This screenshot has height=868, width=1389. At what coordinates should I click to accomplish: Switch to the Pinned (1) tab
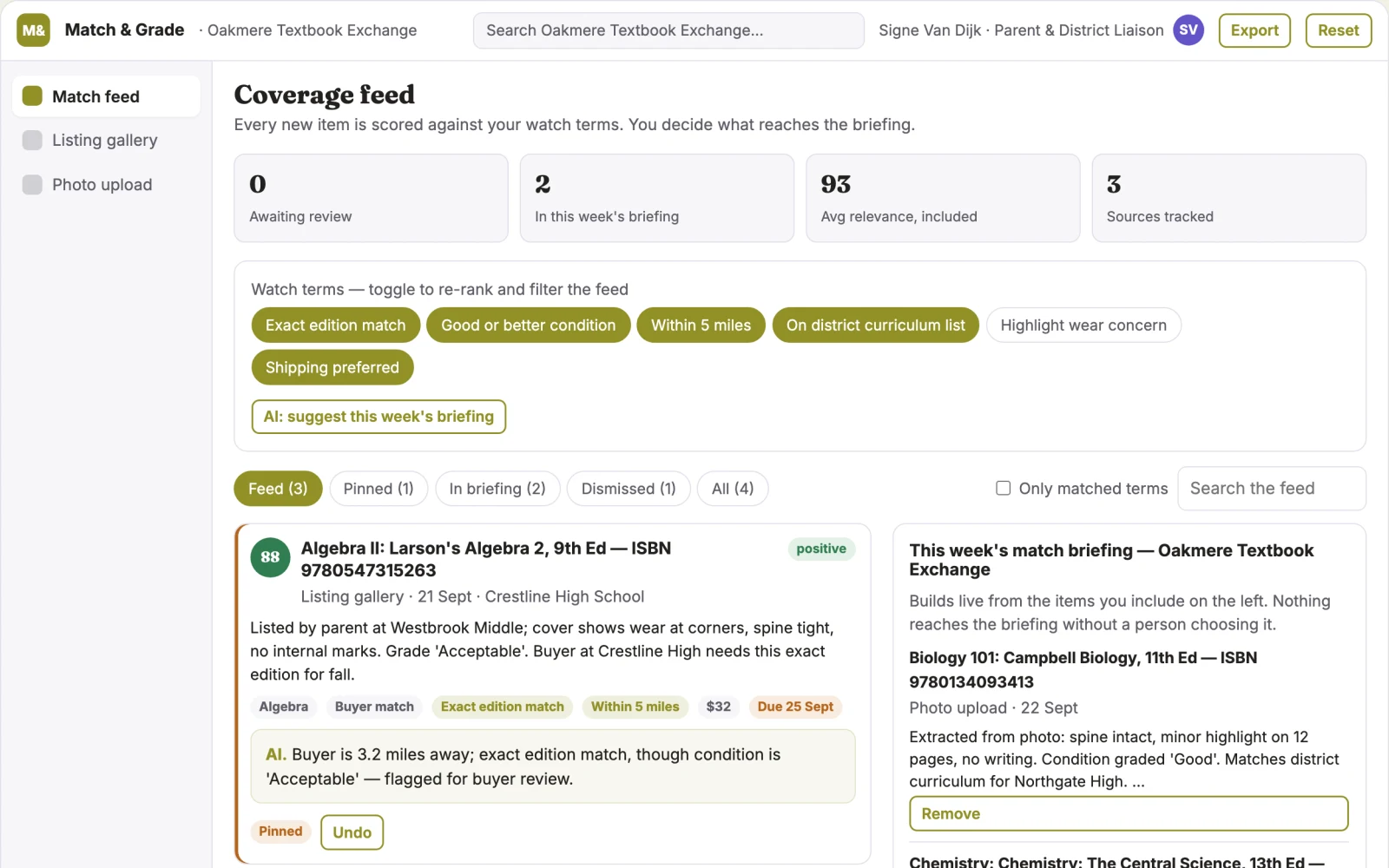point(379,489)
